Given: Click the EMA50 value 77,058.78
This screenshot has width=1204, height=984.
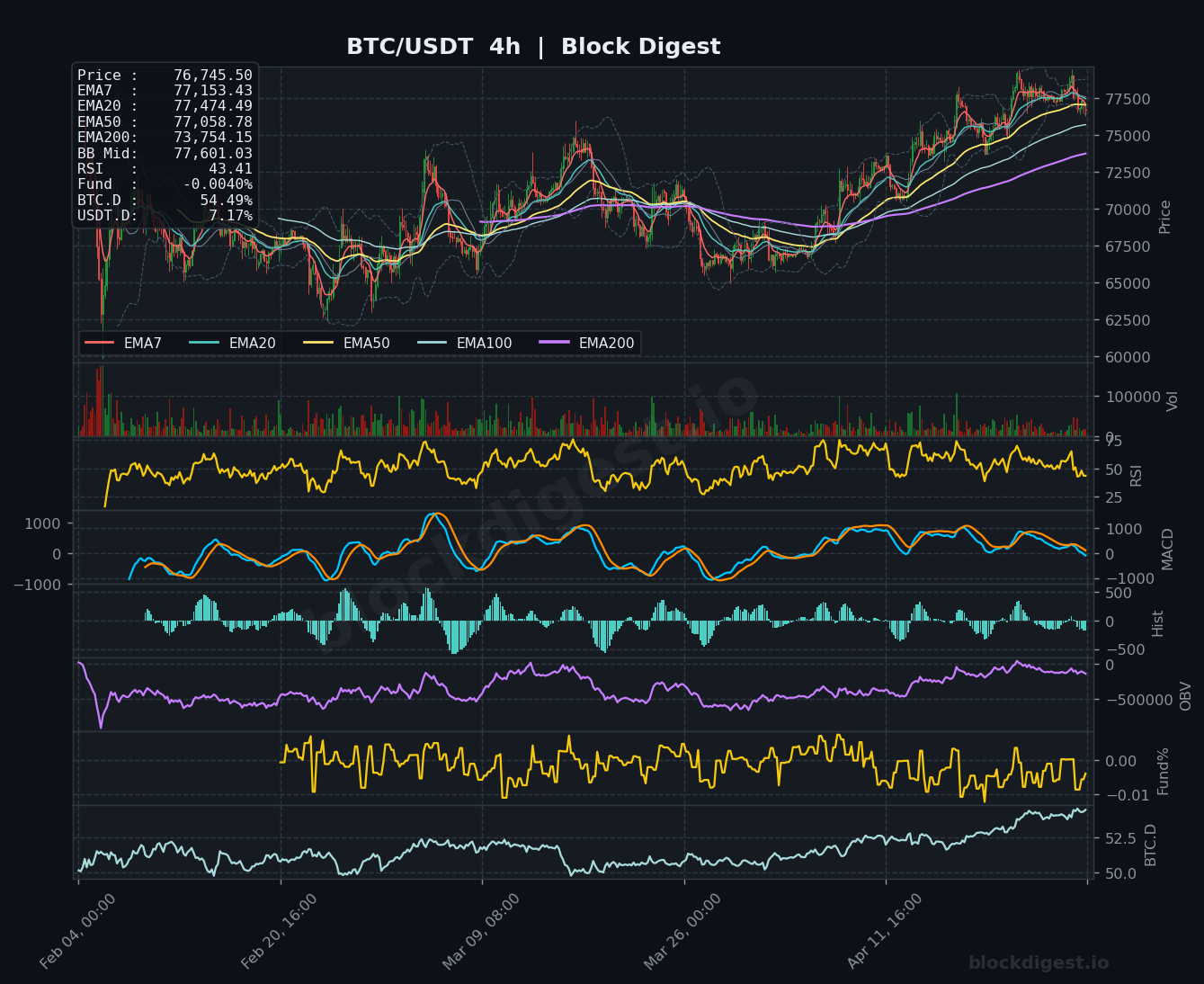Looking at the screenshot, I should (213, 121).
